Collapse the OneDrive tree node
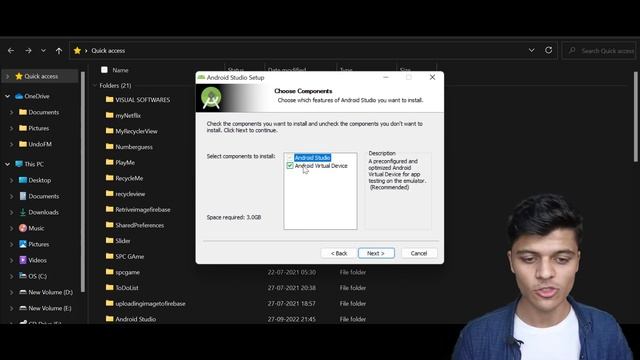Screen dimensions: 640x360 click(7, 96)
